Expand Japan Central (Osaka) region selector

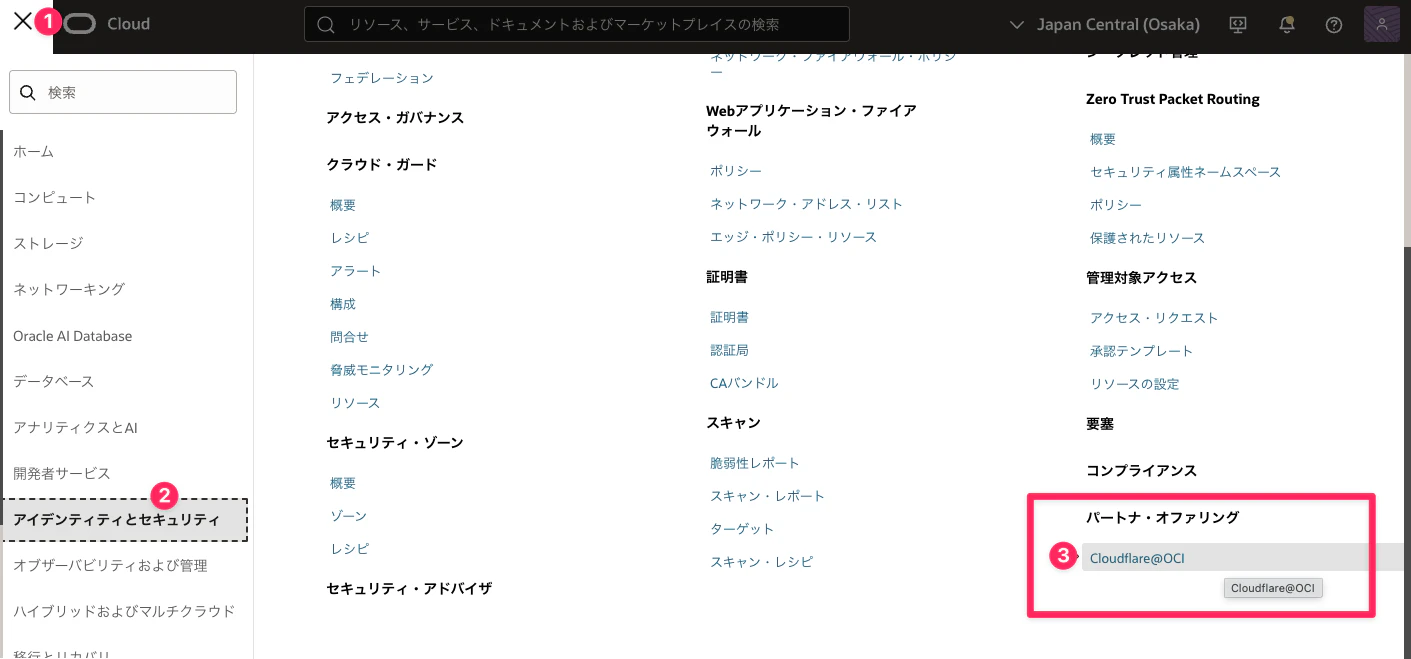click(x=1105, y=24)
